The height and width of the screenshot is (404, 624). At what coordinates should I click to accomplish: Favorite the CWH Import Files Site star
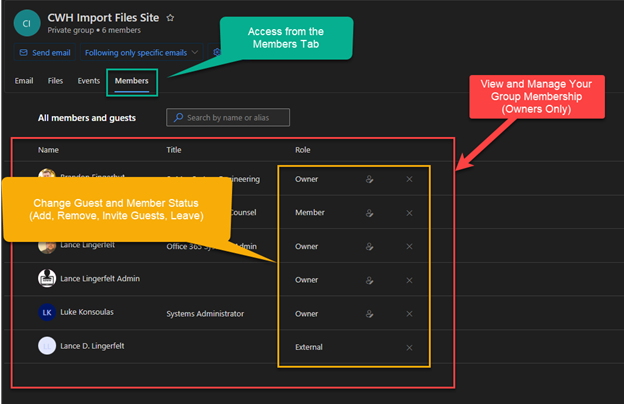170,18
